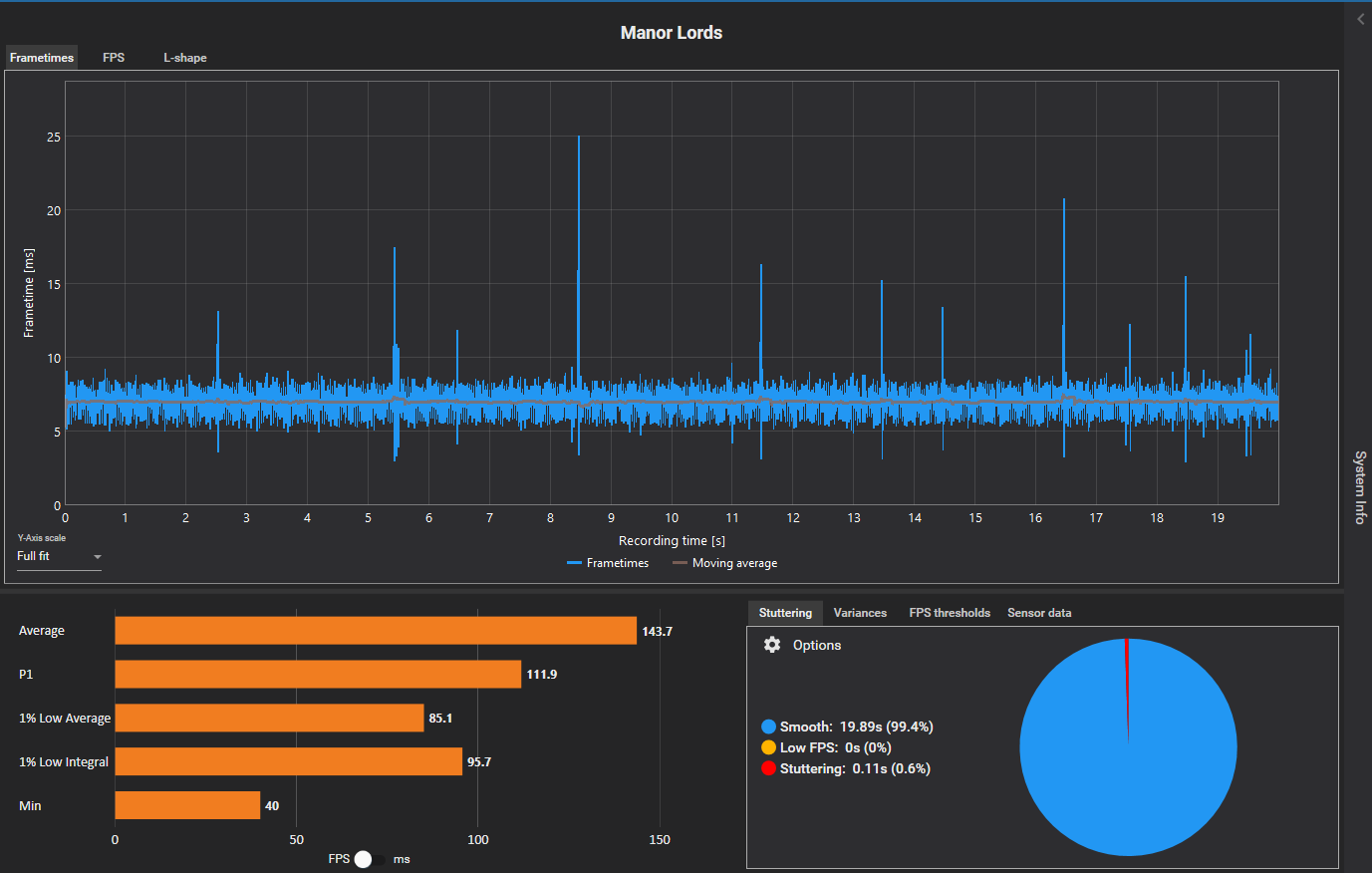The width and height of the screenshot is (1372, 873).
Task: Click the "Low FPS: 0s (0%)" text
Action: click(x=836, y=747)
